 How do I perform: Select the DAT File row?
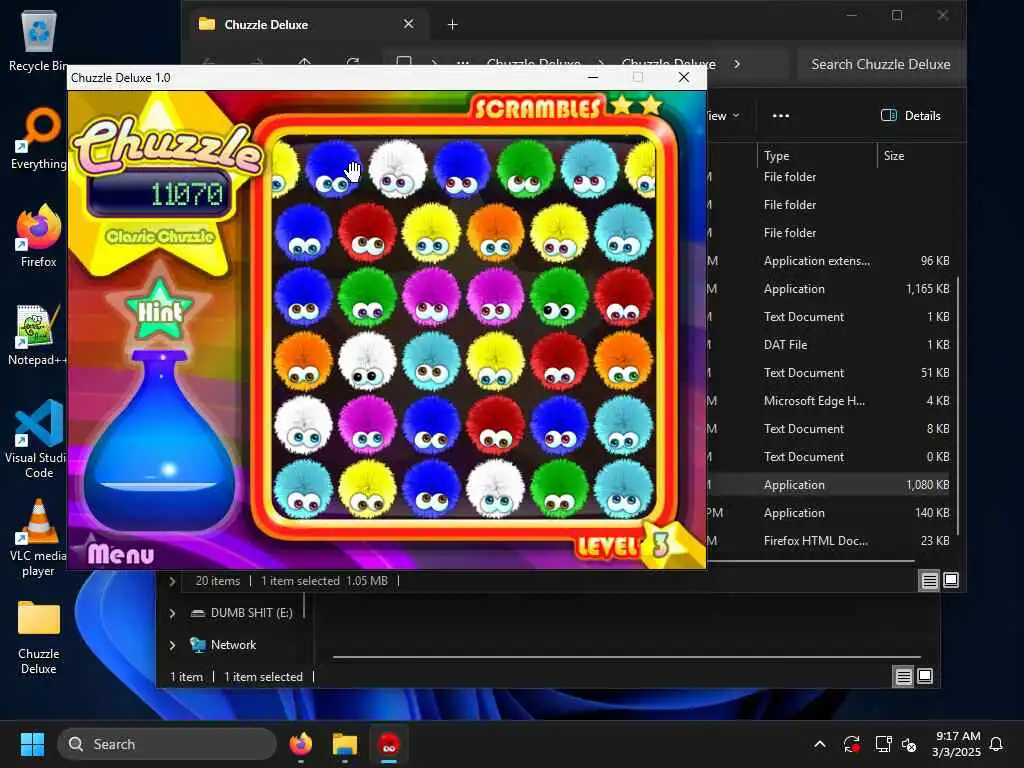(829, 345)
